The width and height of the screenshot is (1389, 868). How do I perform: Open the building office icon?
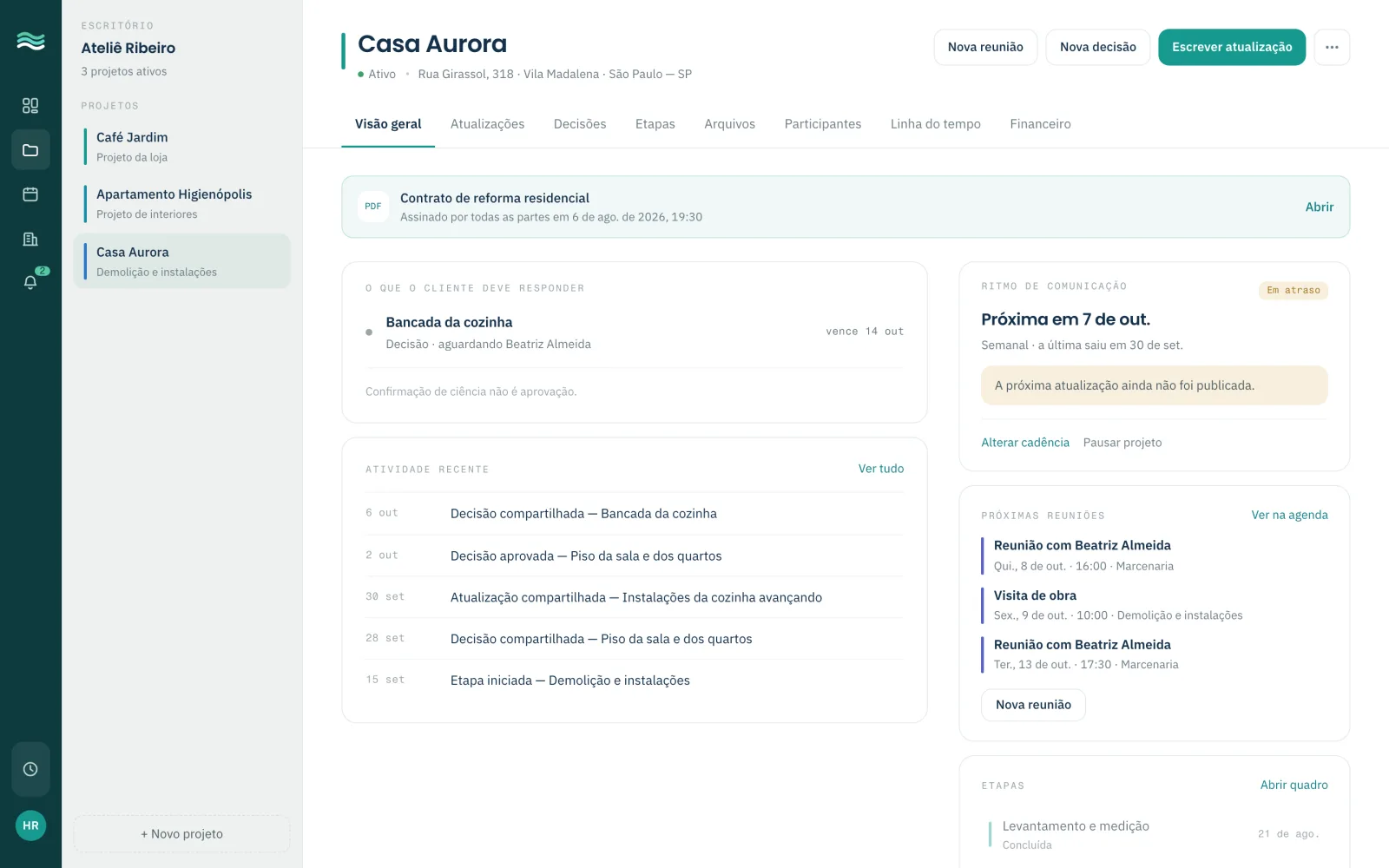30,240
